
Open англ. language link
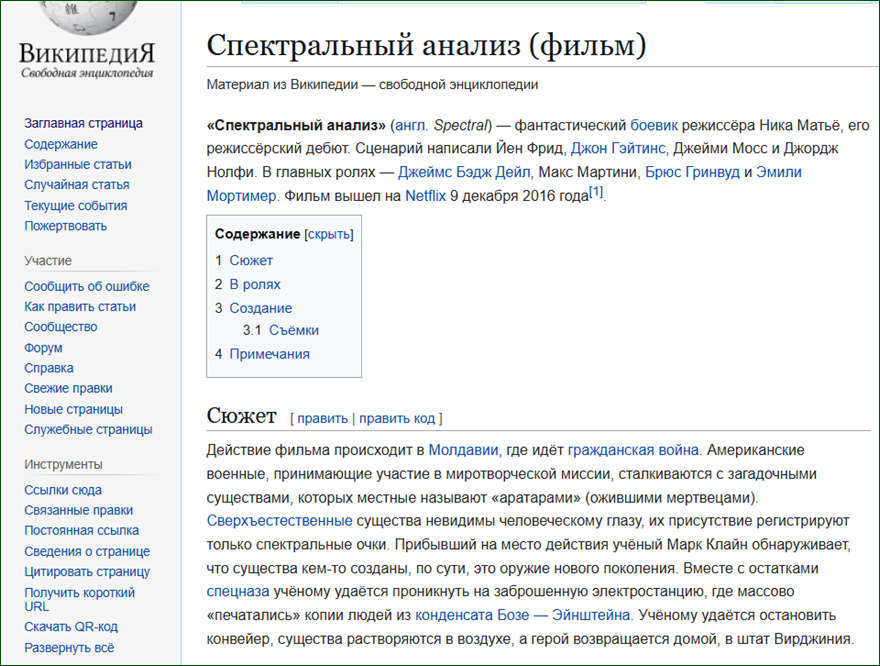(411, 125)
